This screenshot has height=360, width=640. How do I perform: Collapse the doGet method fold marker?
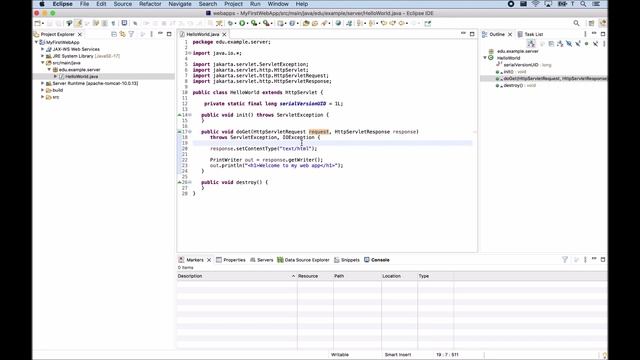point(190,132)
